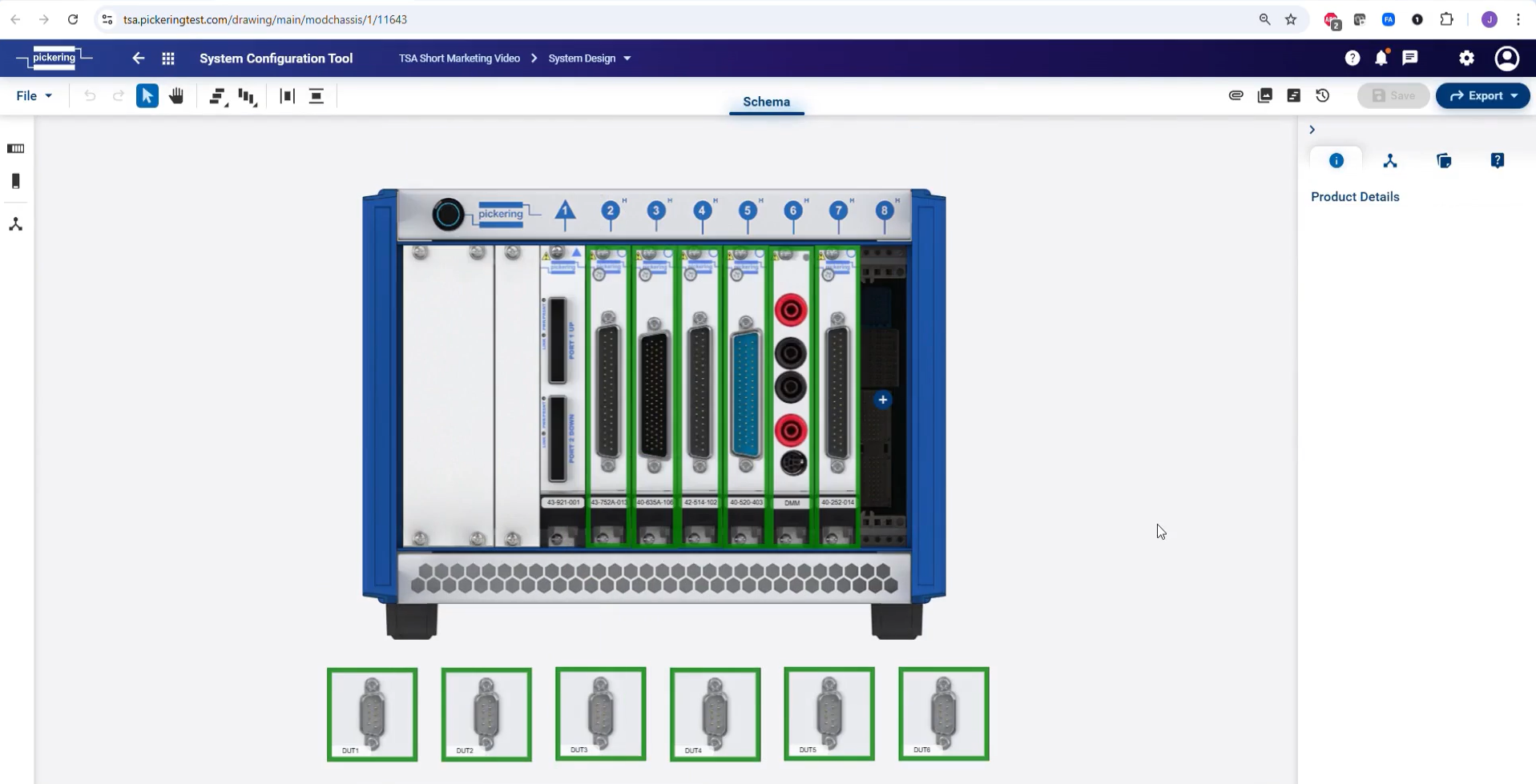Switch to the connections tab in right panel
Screen dimensions: 1536x784
[1389, 161]
